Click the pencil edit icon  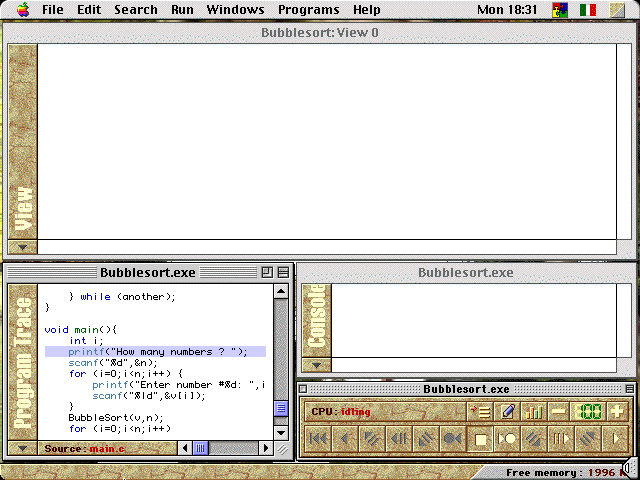point(506,411)
